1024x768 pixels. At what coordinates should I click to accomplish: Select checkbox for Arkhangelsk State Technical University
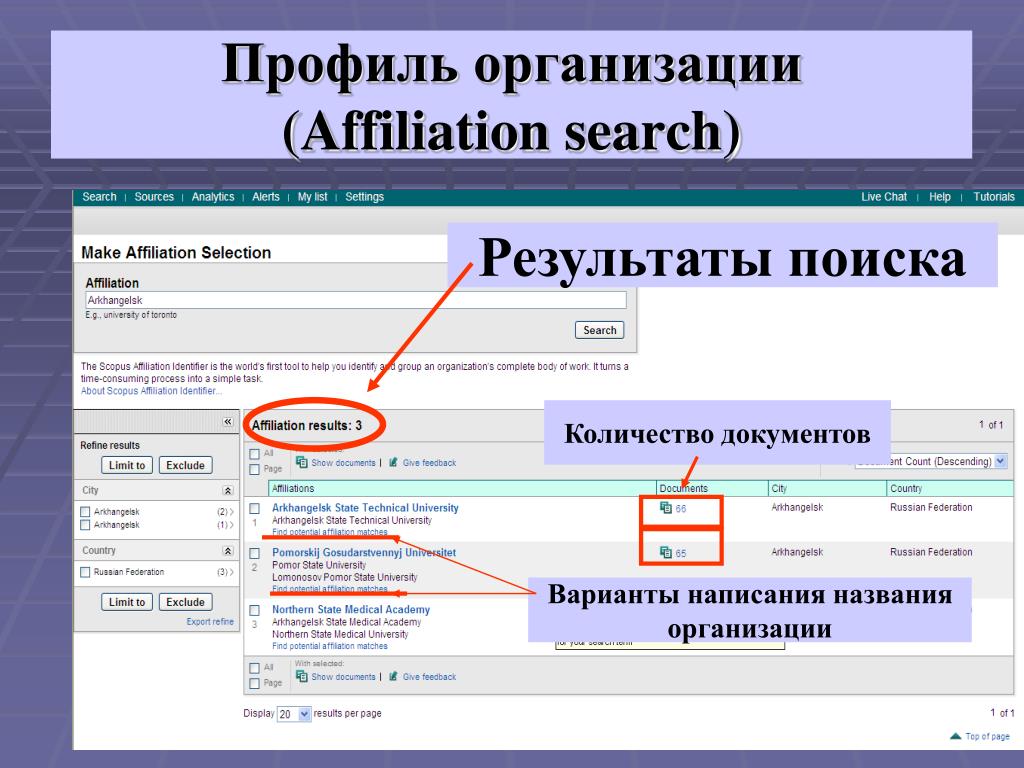255,508
